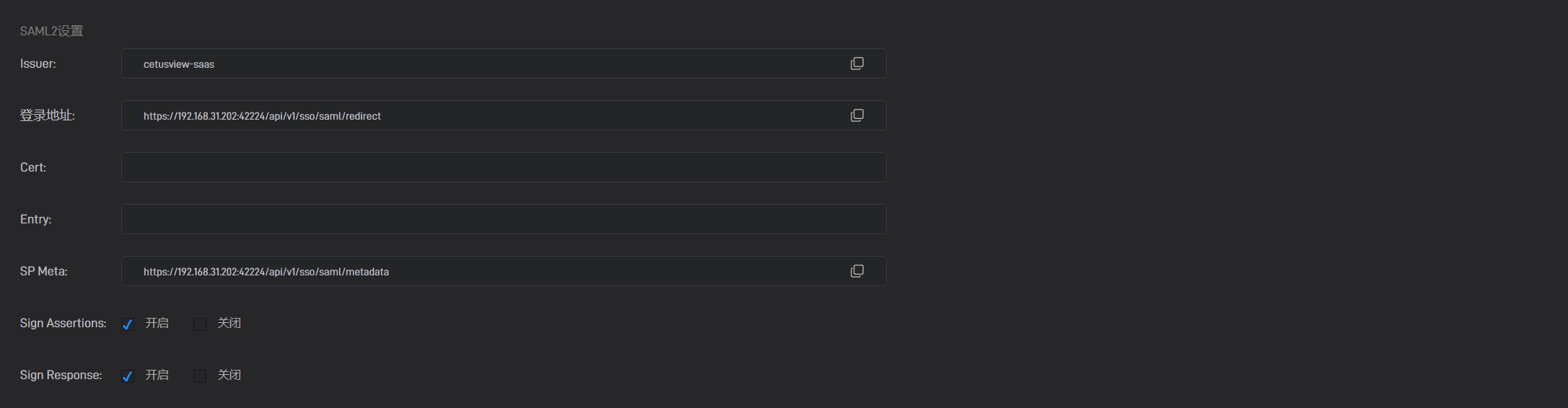Click the "SP Meta:" form label
The height and width of the screenshot is (408, 1568).
43,271
